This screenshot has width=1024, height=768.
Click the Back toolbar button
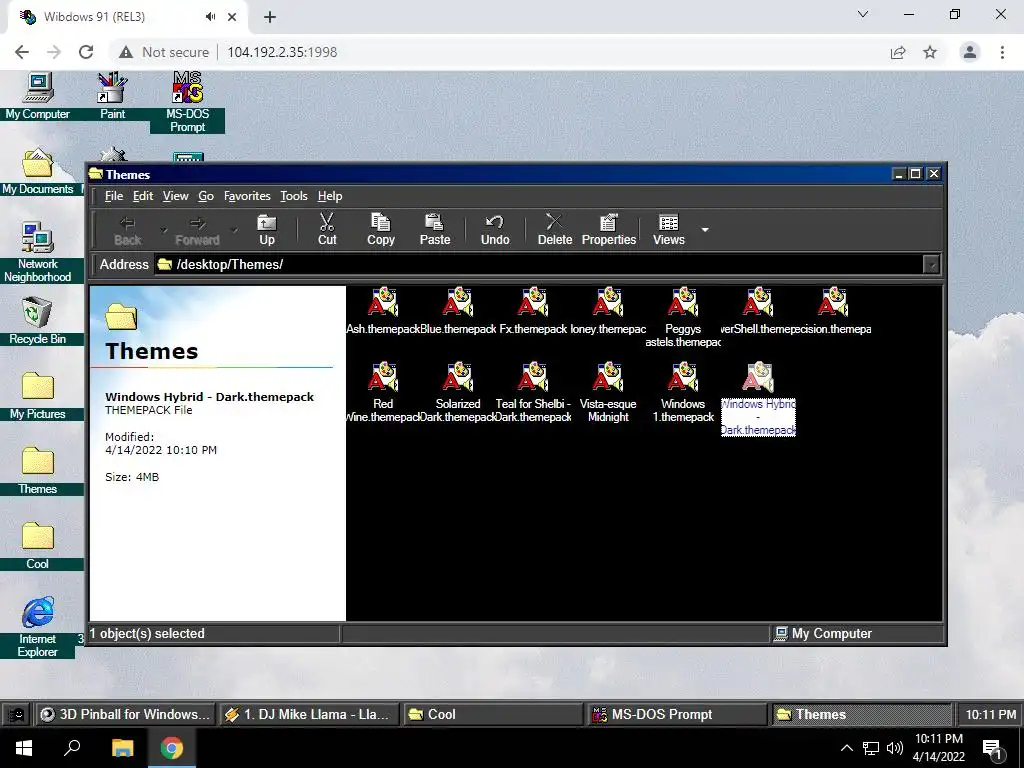(x=127, y=229)
